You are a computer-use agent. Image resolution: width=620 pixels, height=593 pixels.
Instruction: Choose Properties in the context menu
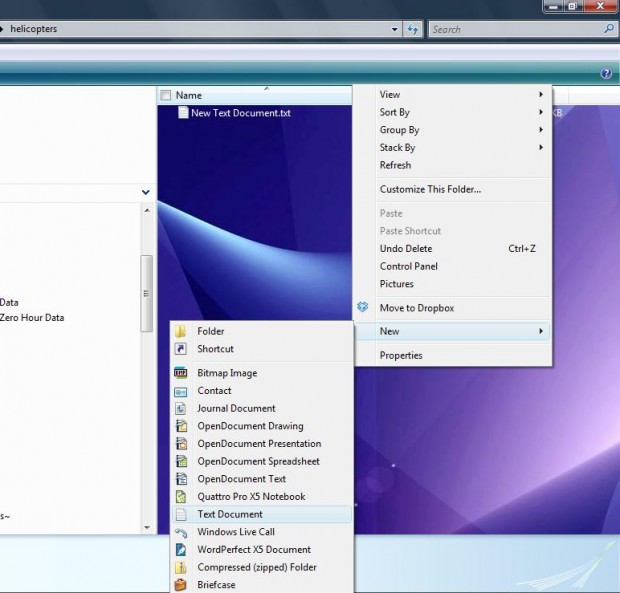[x=401, y=355]
